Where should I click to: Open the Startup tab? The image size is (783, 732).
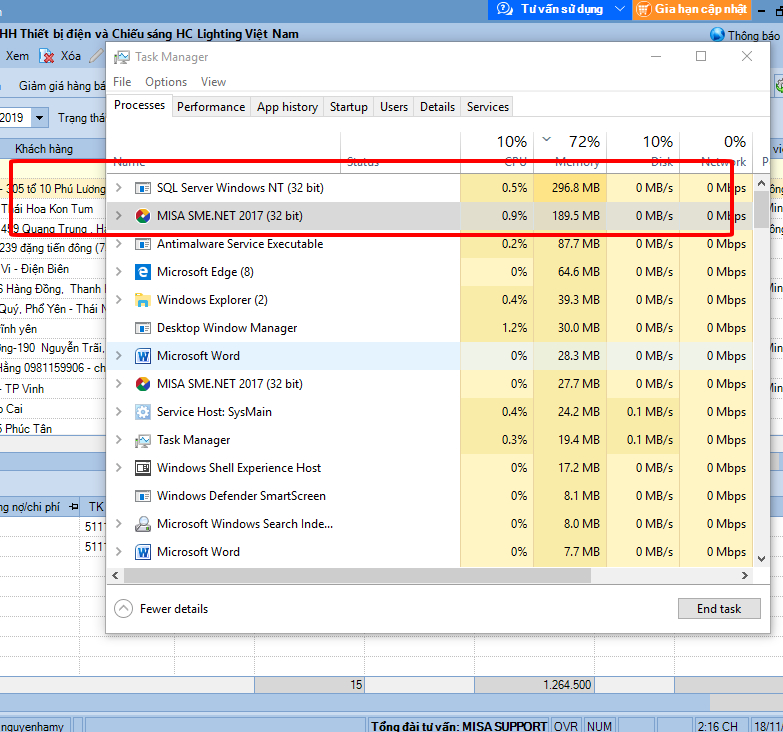(348, 107)
